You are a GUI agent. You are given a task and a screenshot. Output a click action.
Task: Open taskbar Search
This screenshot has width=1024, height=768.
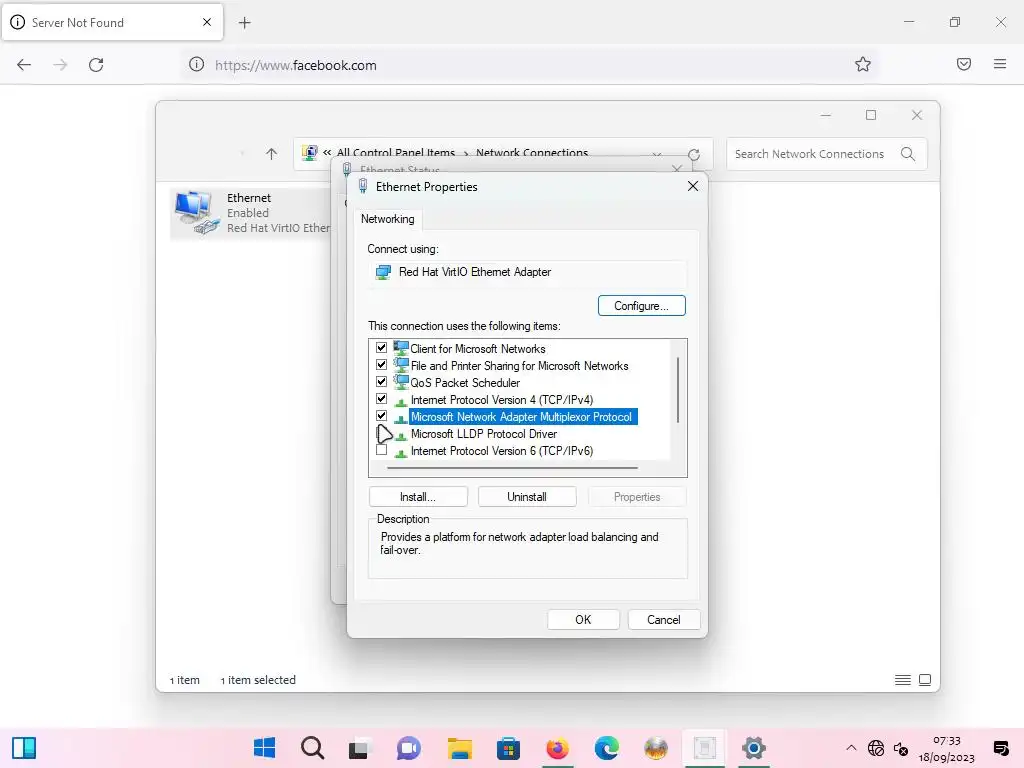(x=313, y=748)
